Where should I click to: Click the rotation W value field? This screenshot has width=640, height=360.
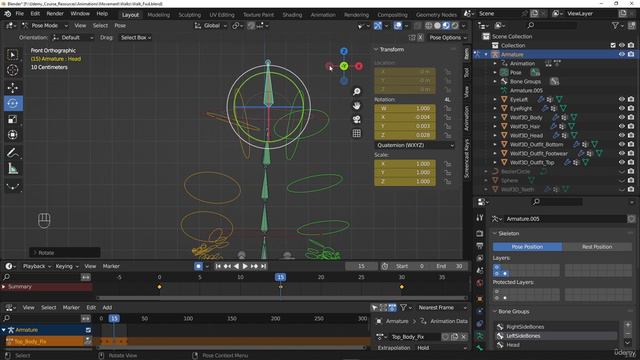[x=405, y=109]
